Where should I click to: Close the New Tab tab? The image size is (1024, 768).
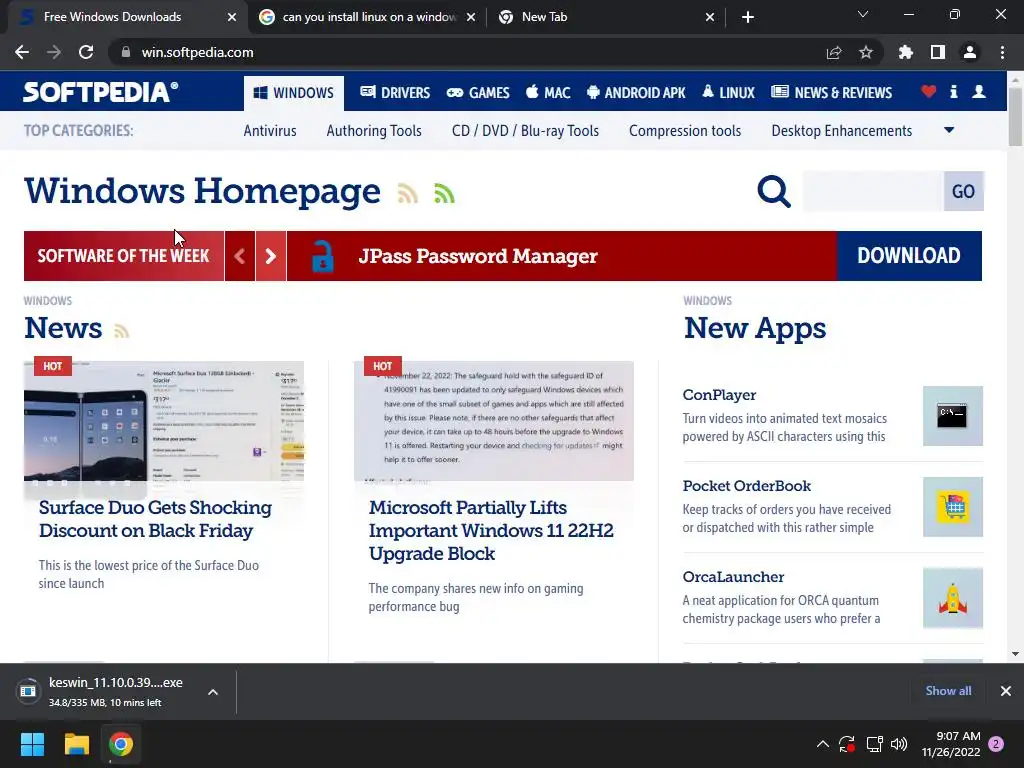(x=710, y=17)
